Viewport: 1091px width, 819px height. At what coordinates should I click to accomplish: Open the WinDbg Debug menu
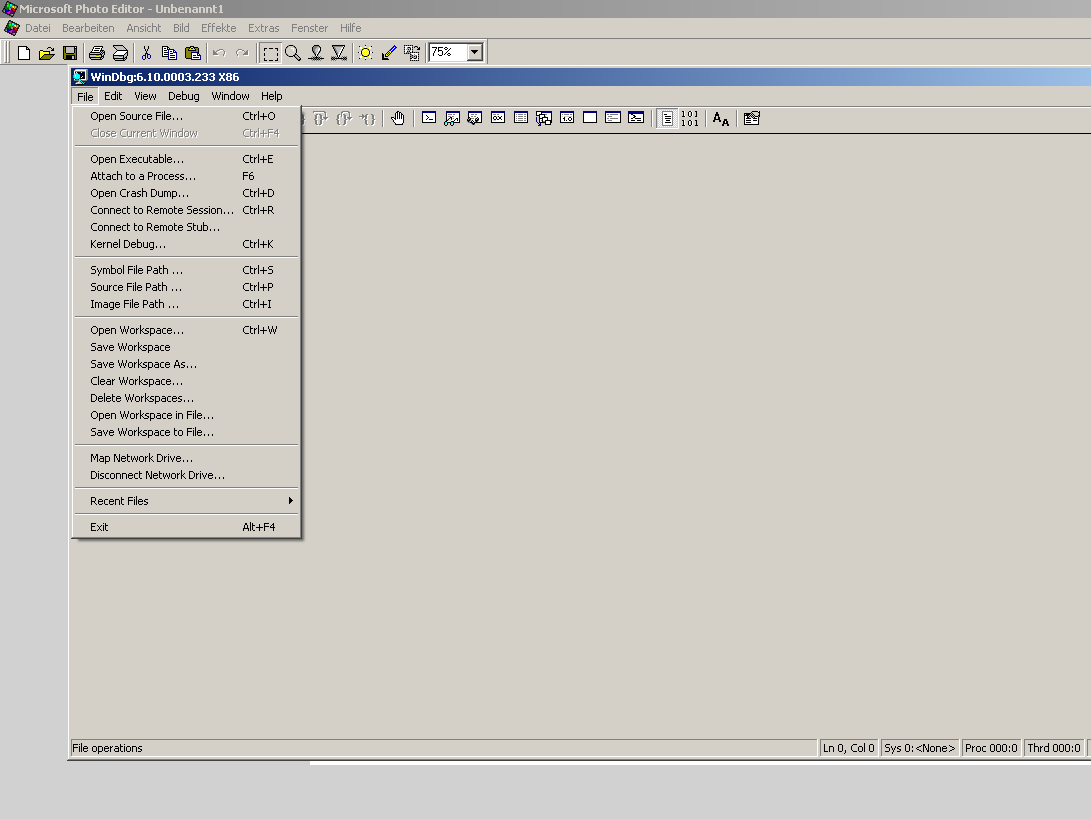click(x=184, y=96)
